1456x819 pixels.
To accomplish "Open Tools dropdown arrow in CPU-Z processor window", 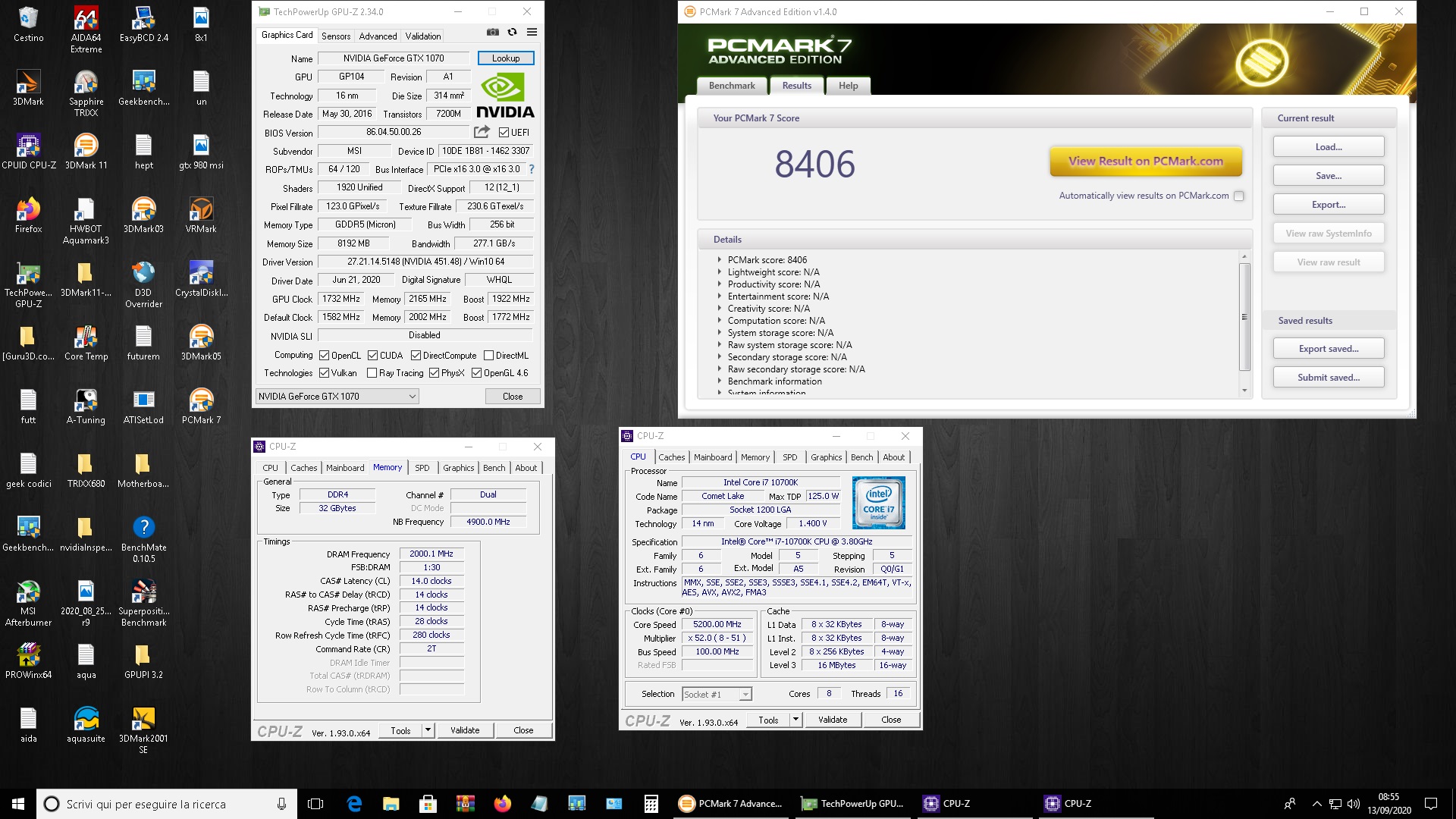I will tap(795, 720).
